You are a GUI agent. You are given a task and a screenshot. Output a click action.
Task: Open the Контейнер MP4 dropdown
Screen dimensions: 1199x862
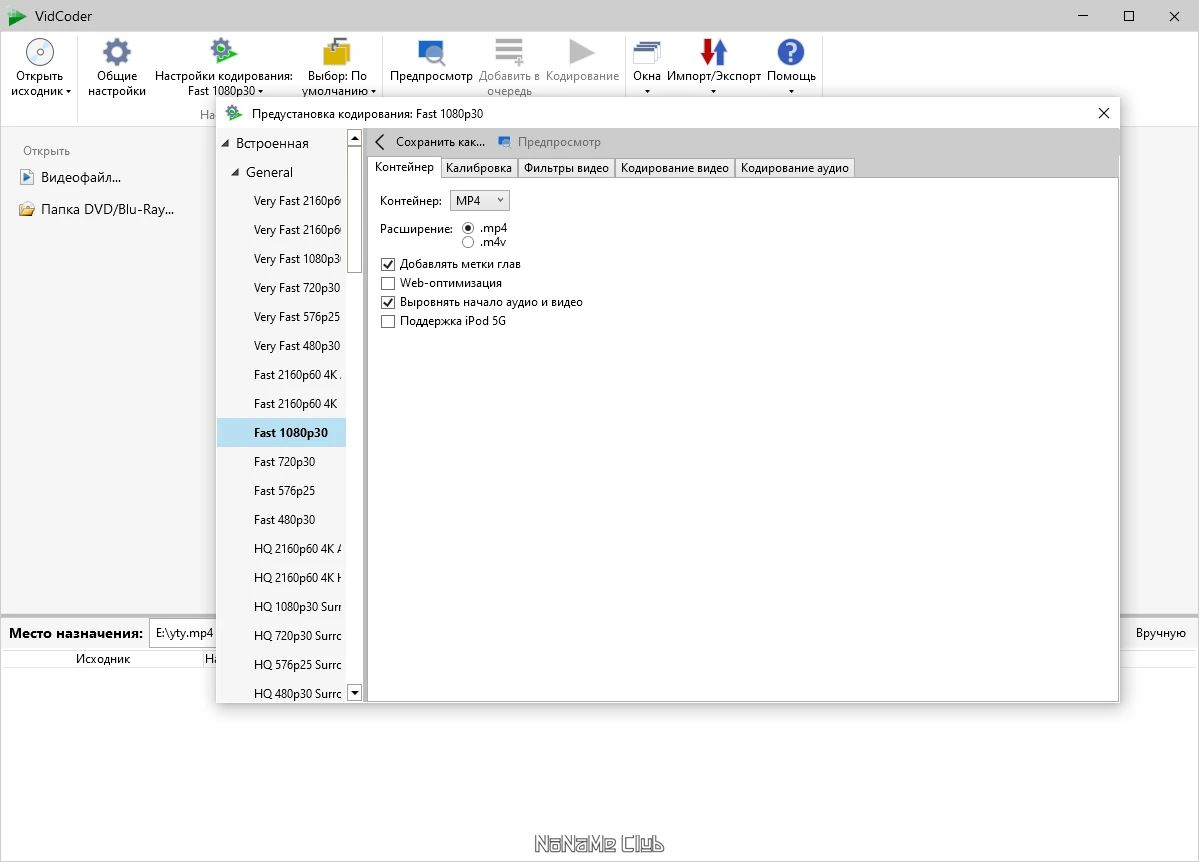tap(479, 200)
